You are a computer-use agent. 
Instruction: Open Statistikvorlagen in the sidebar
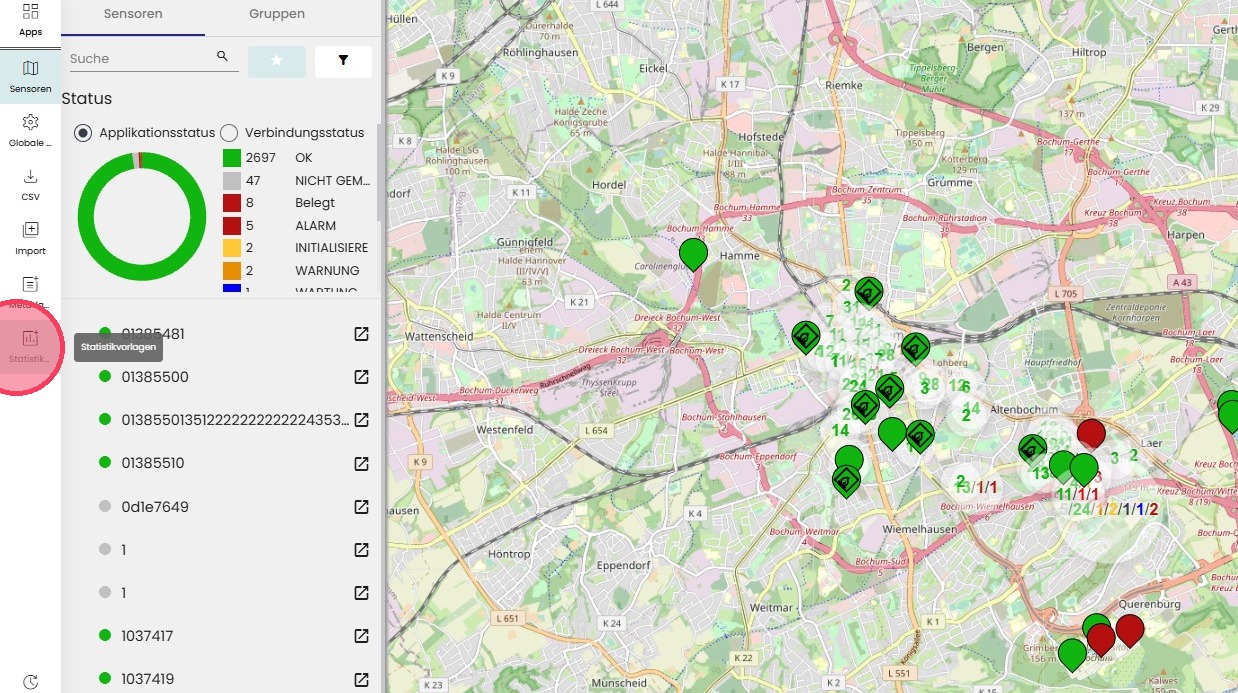pos(30,340)
